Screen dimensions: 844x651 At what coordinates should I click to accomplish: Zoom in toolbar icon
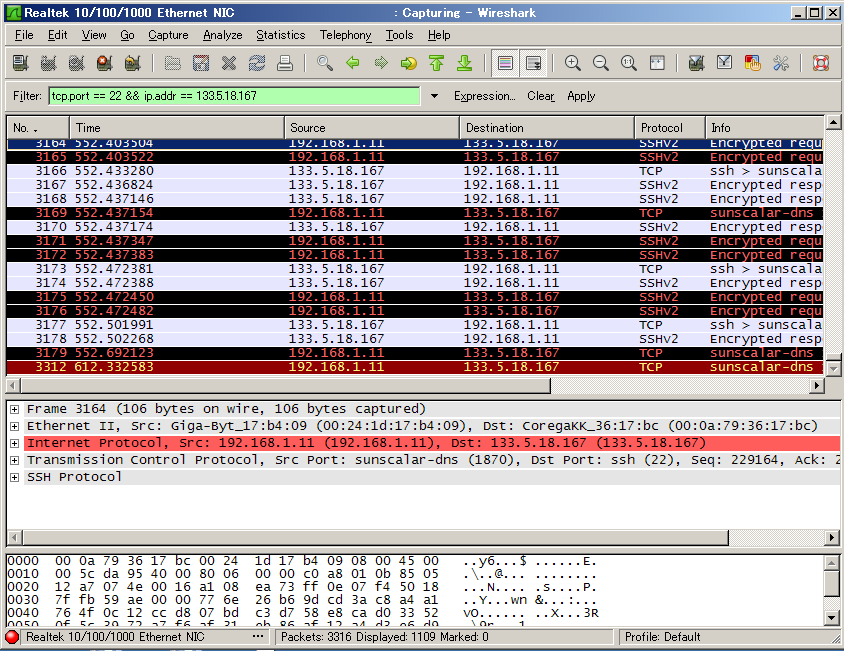573,63
